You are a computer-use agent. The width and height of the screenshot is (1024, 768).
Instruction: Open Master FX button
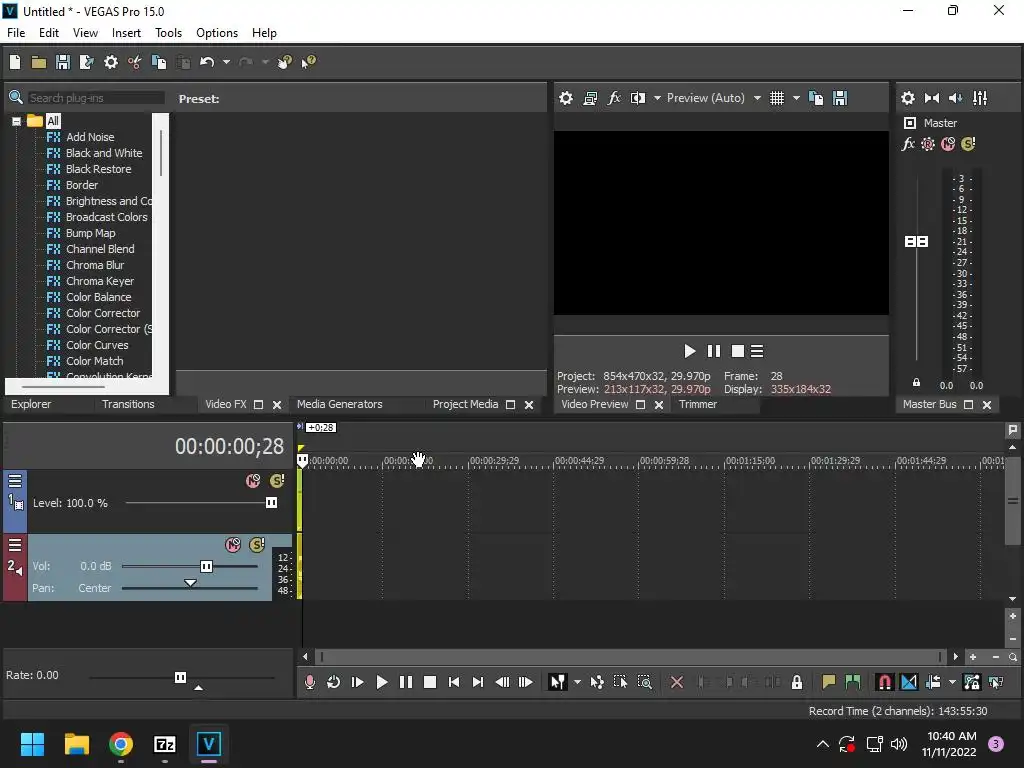pos(908,144)
